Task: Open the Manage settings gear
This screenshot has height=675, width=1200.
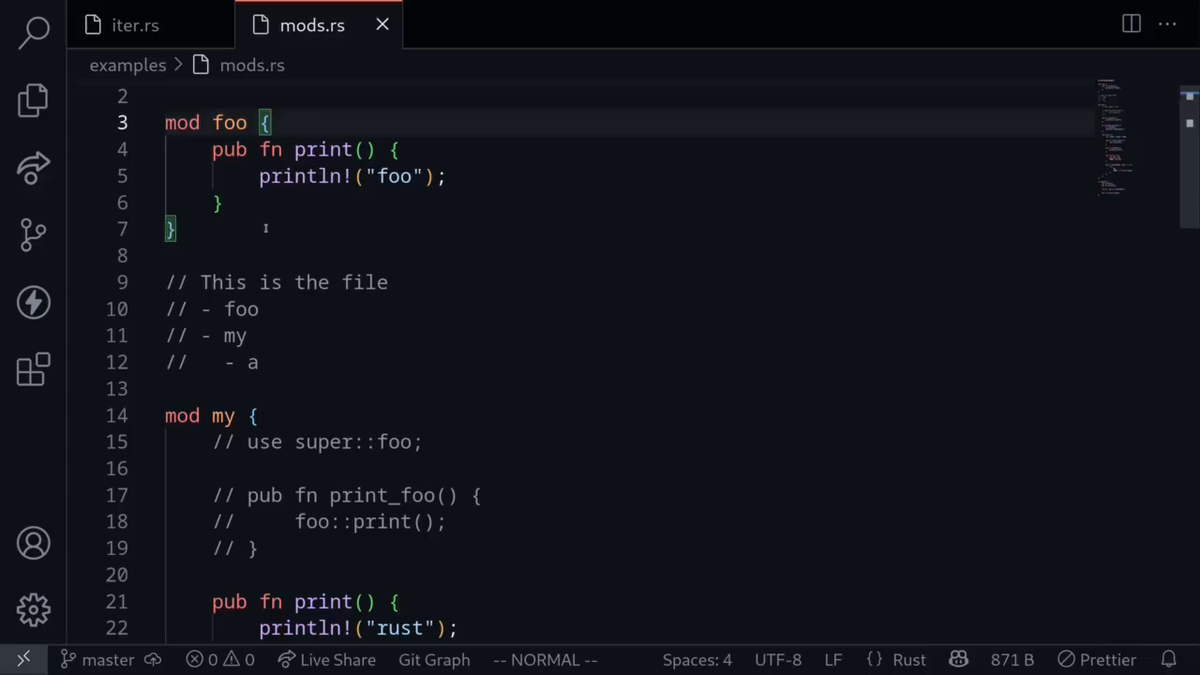Action: [x=33, y=609]
